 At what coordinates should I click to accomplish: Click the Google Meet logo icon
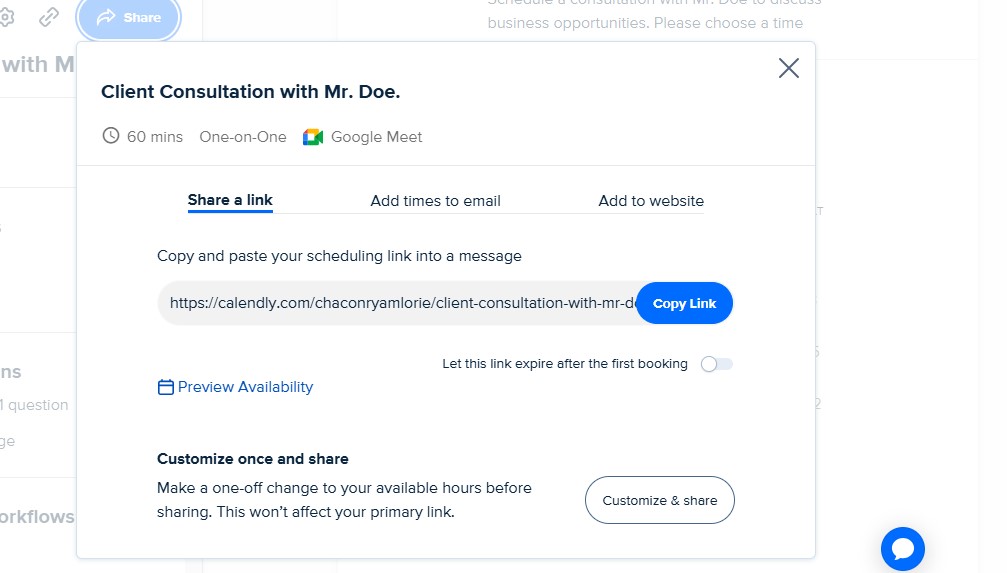(313, 137)
